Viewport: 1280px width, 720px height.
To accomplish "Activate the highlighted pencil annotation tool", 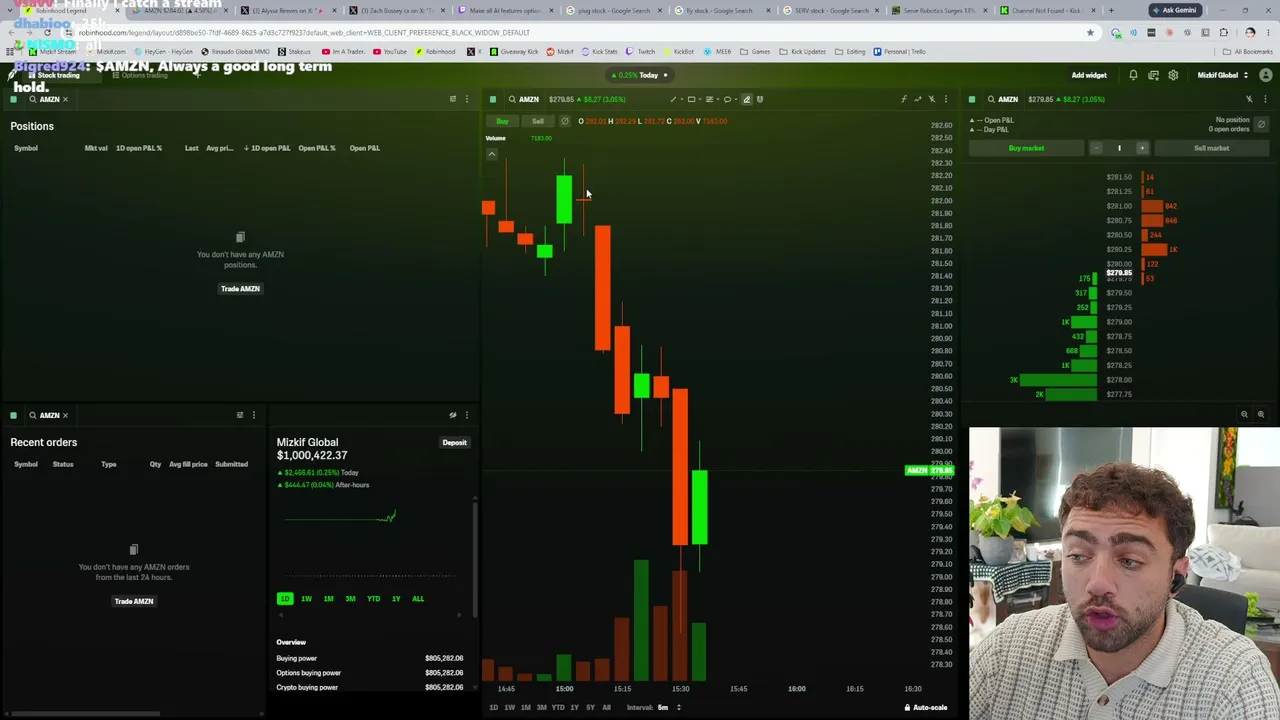I will [746, 99].
